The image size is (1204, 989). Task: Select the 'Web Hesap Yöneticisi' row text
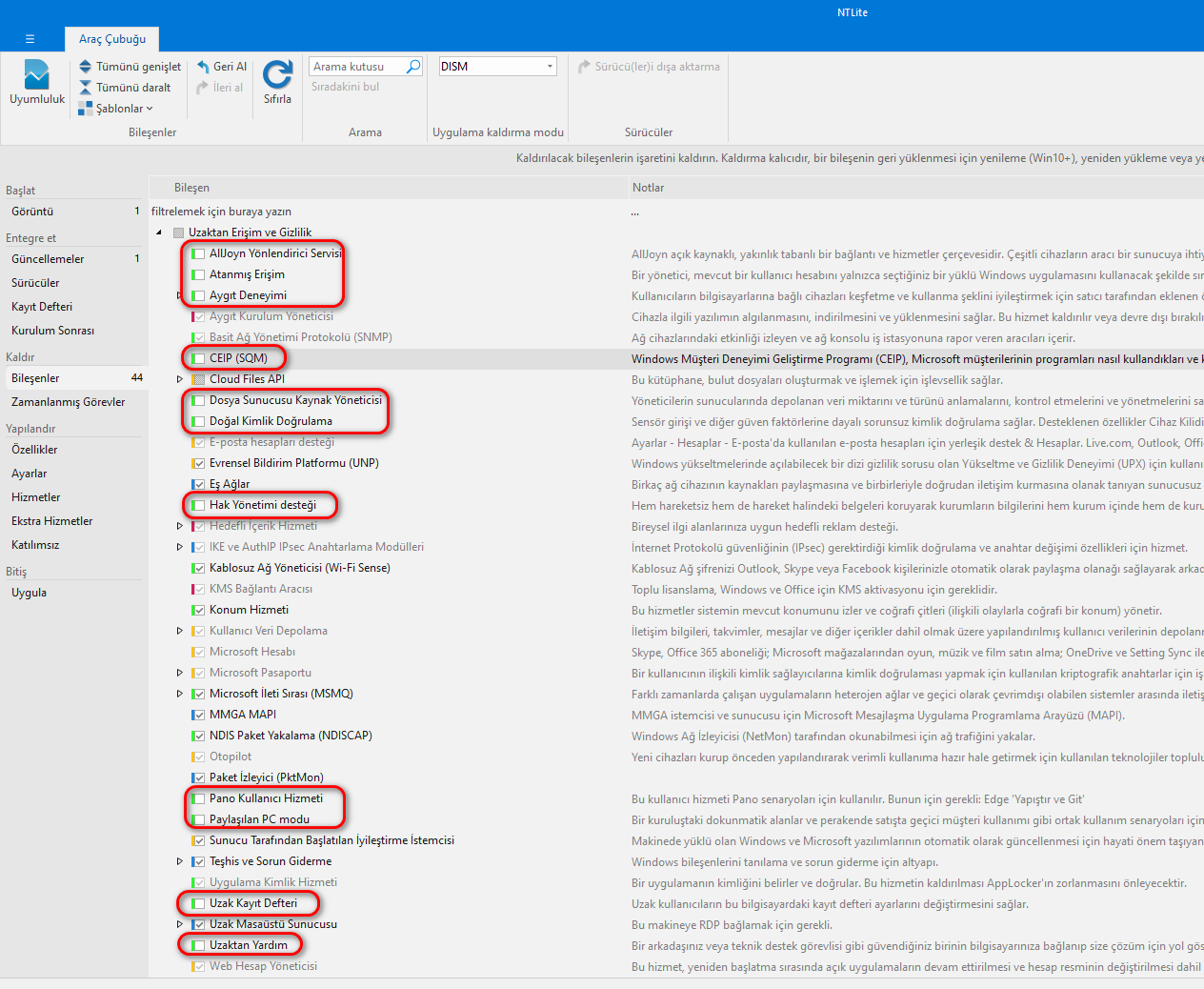[x=264, y=966]
